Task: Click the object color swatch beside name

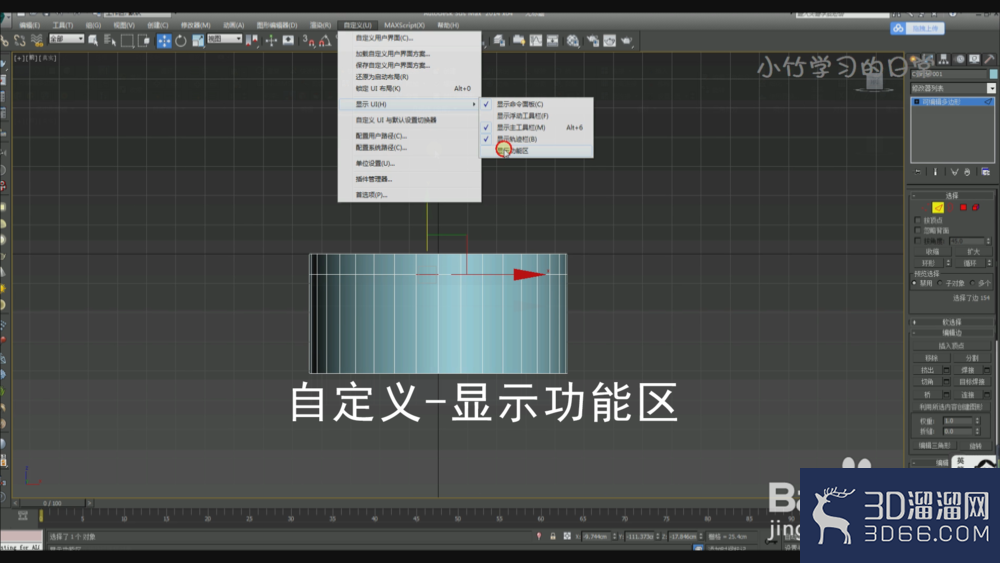Action: point(993,74)
